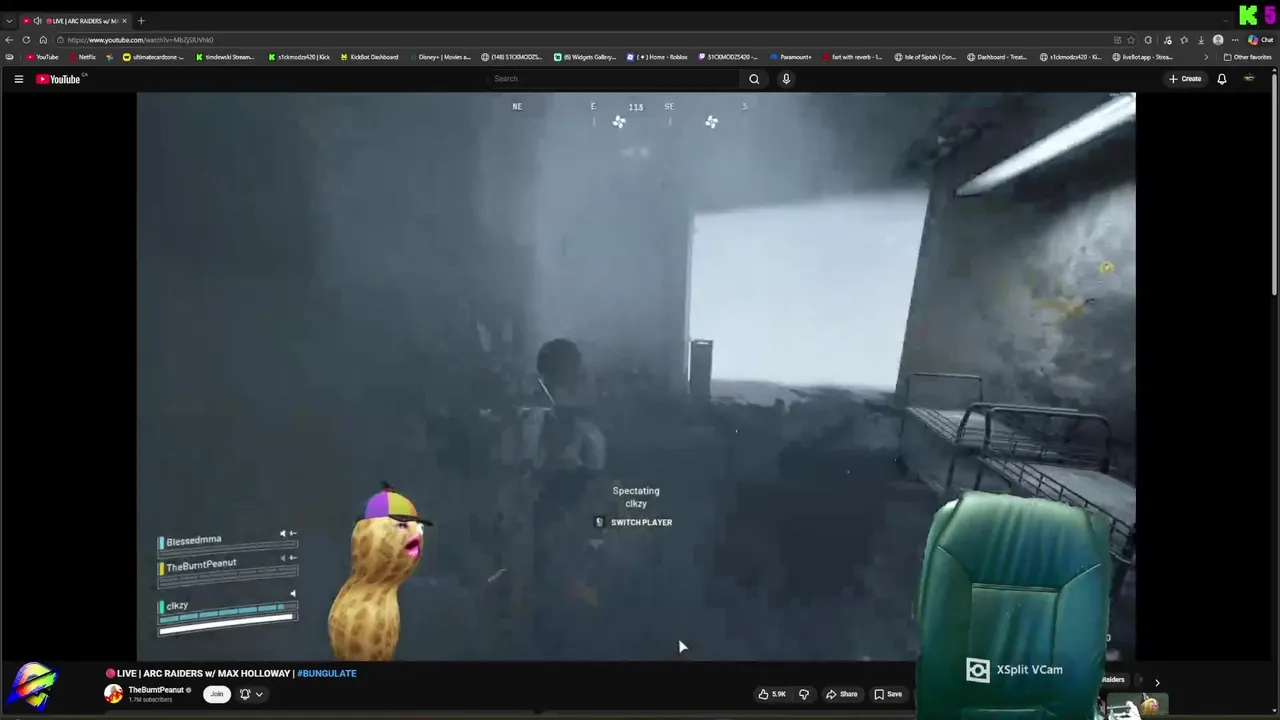Open the timdewski Stream bookmark
The height and width of the screenshot is (720, 1280).
(x=225, y=57)
